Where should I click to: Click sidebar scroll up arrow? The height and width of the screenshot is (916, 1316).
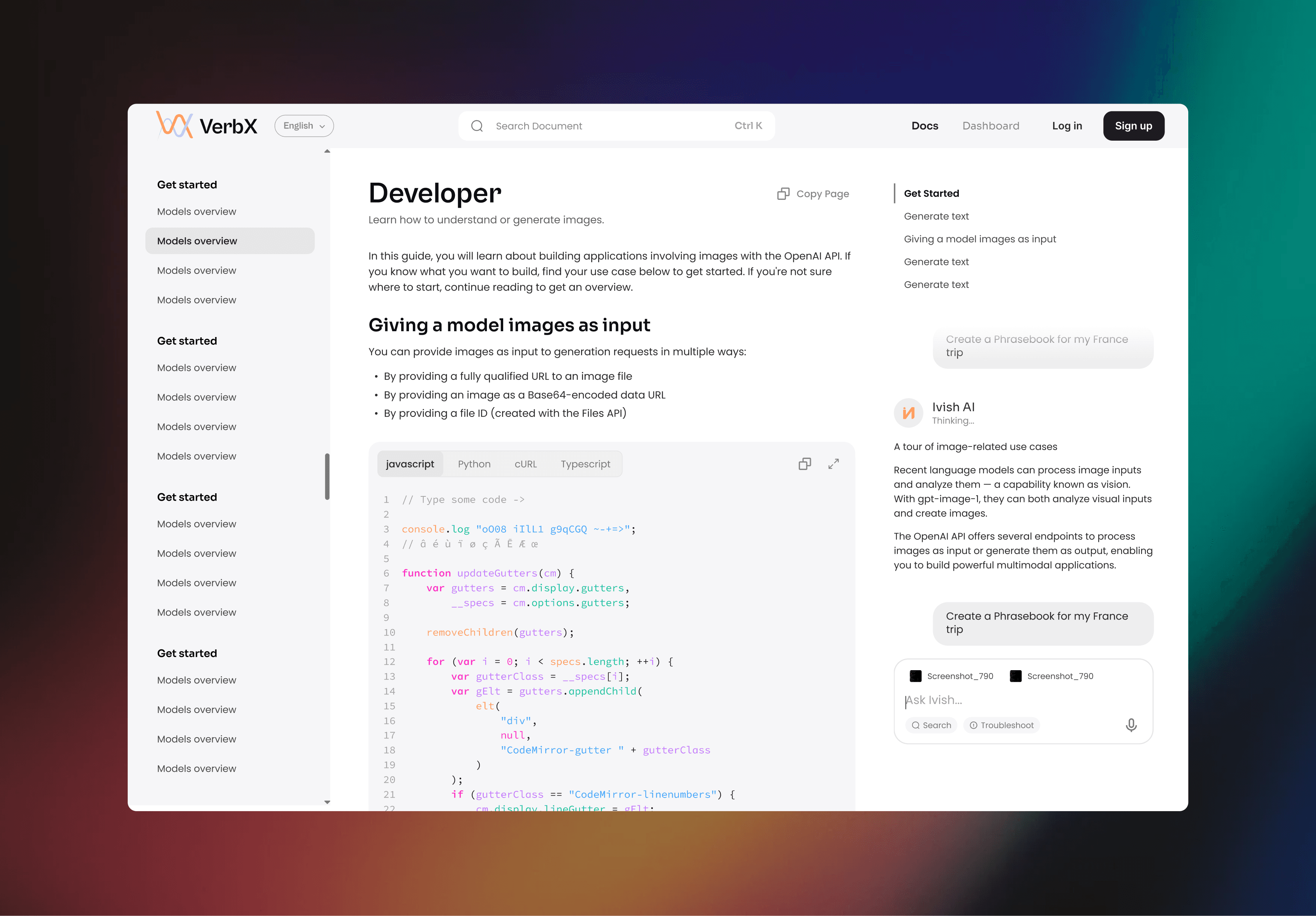(x=327, y=152)
